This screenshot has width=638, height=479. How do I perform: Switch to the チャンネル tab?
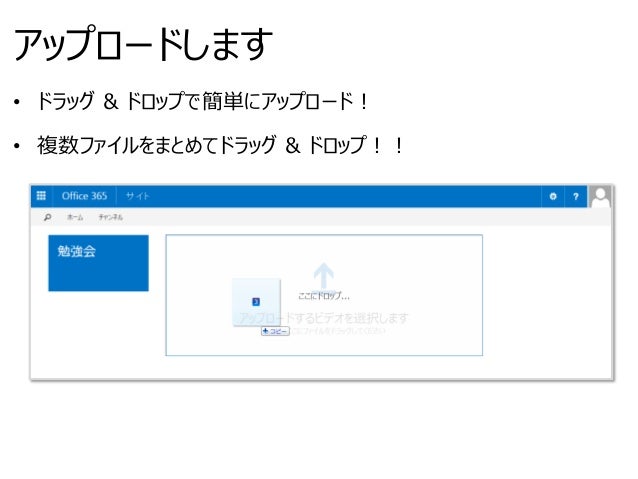click(x=110, y=217)
